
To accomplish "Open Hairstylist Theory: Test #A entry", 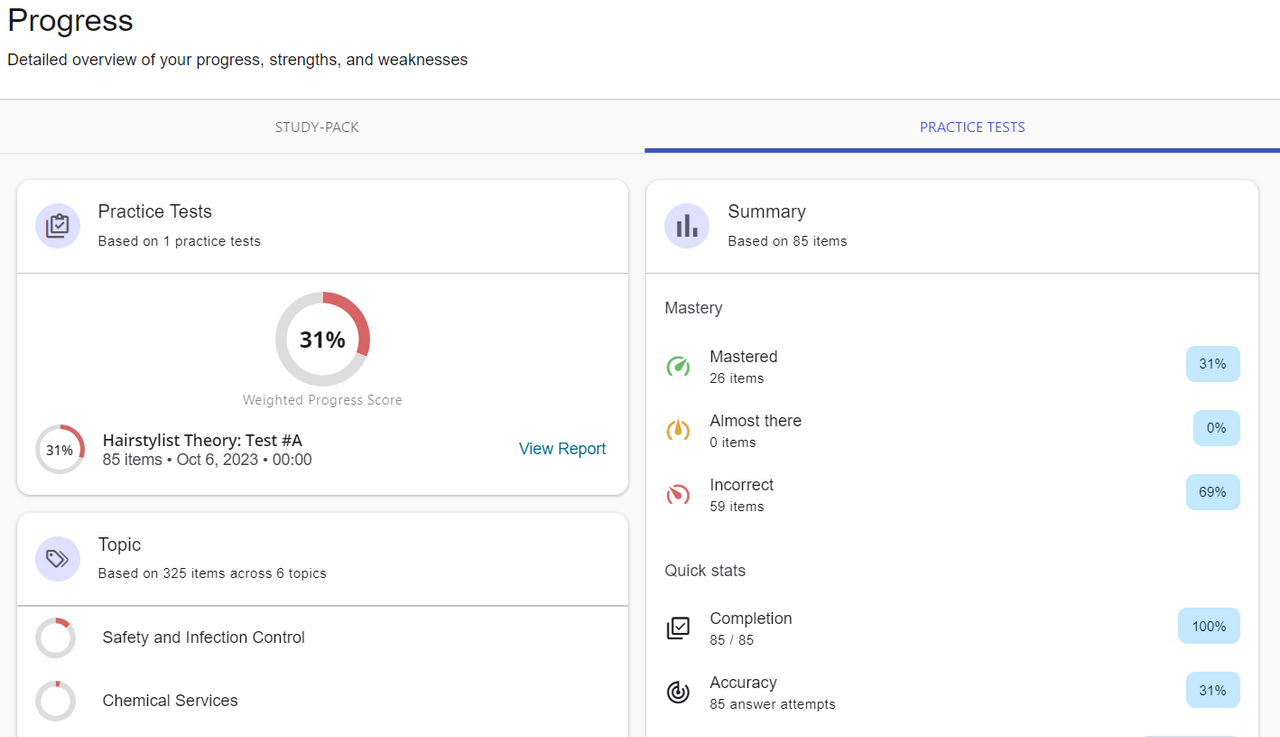I will 203,441.
